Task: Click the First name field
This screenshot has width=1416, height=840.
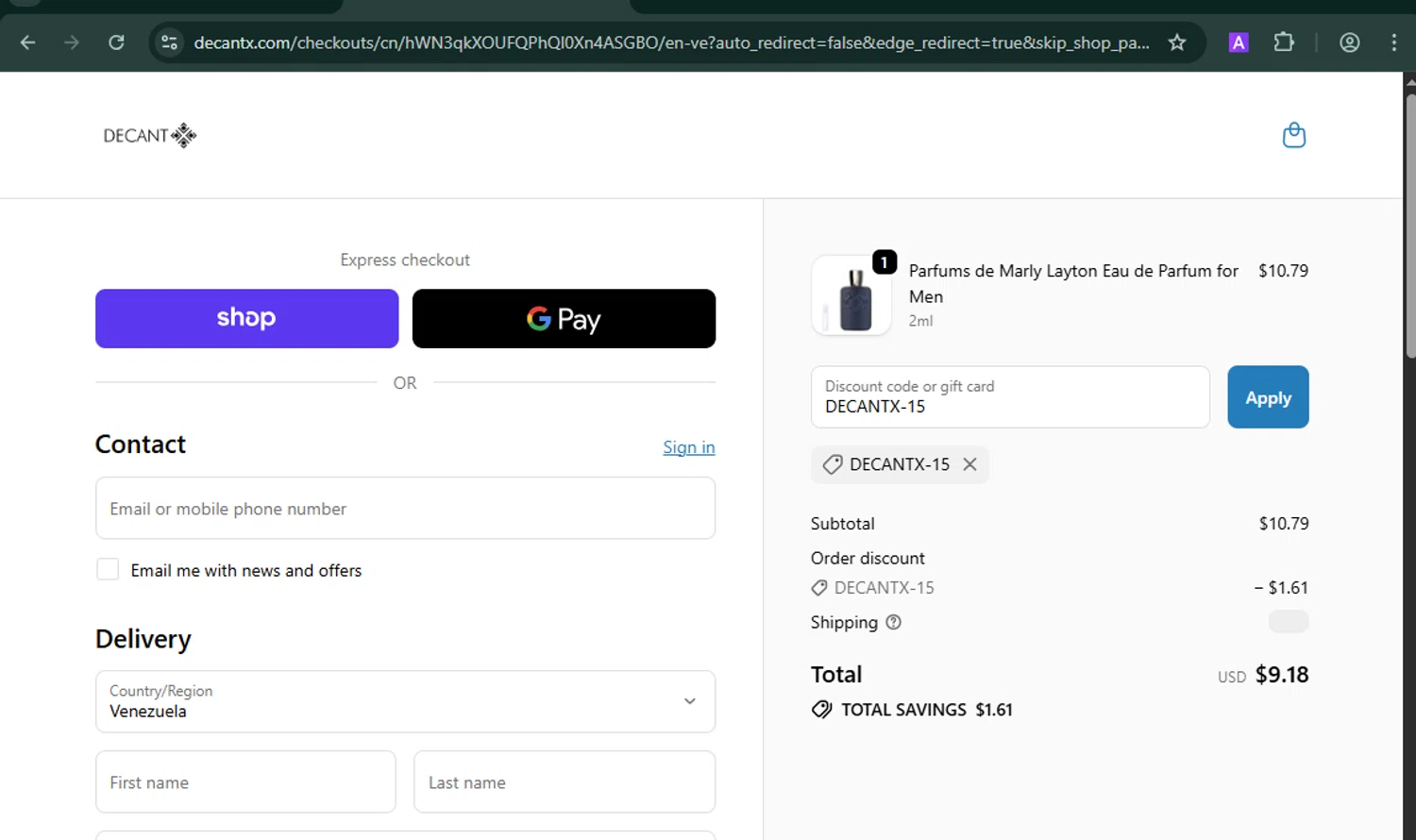Action: (245, 781)
